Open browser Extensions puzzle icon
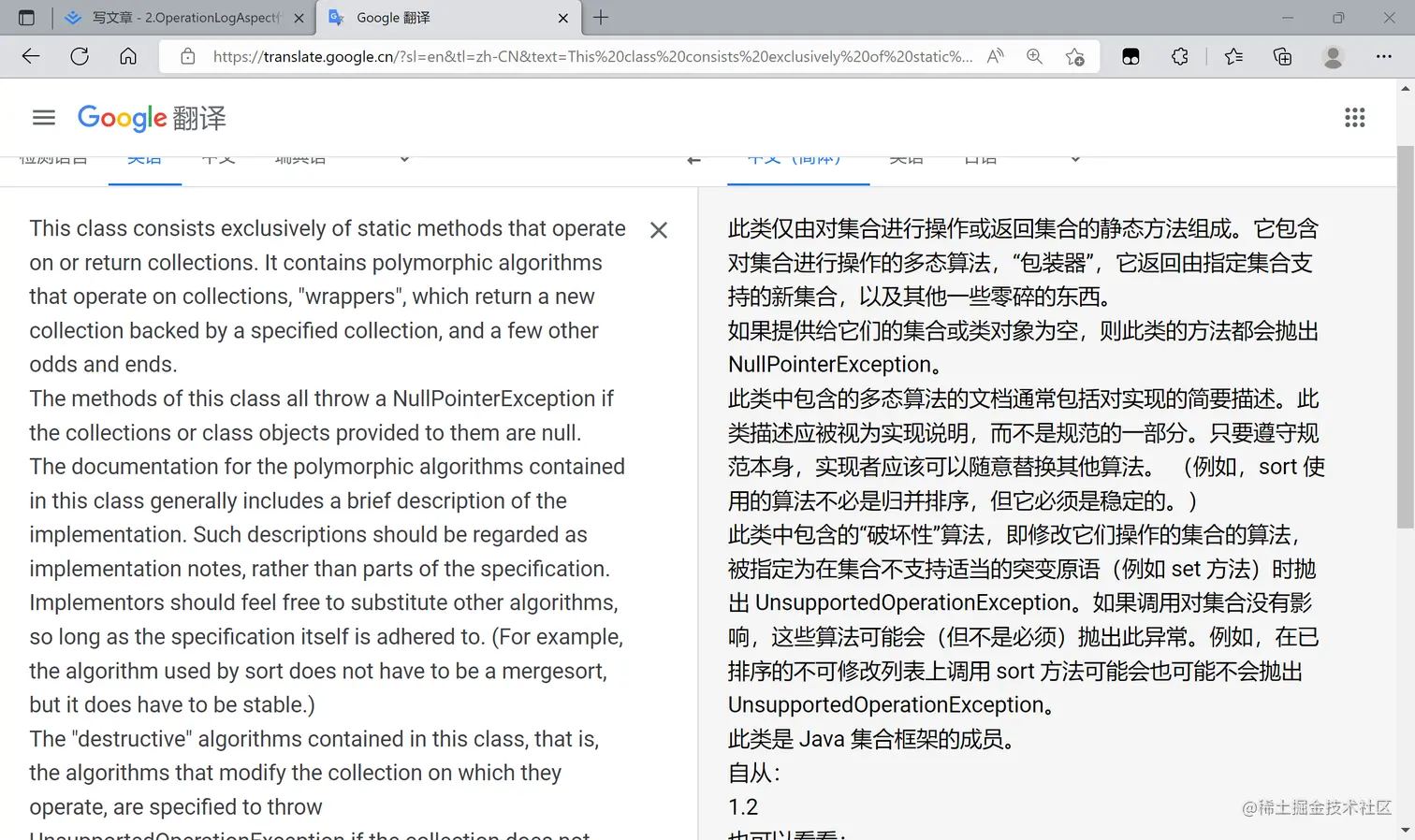 (x=1180, y=56)
